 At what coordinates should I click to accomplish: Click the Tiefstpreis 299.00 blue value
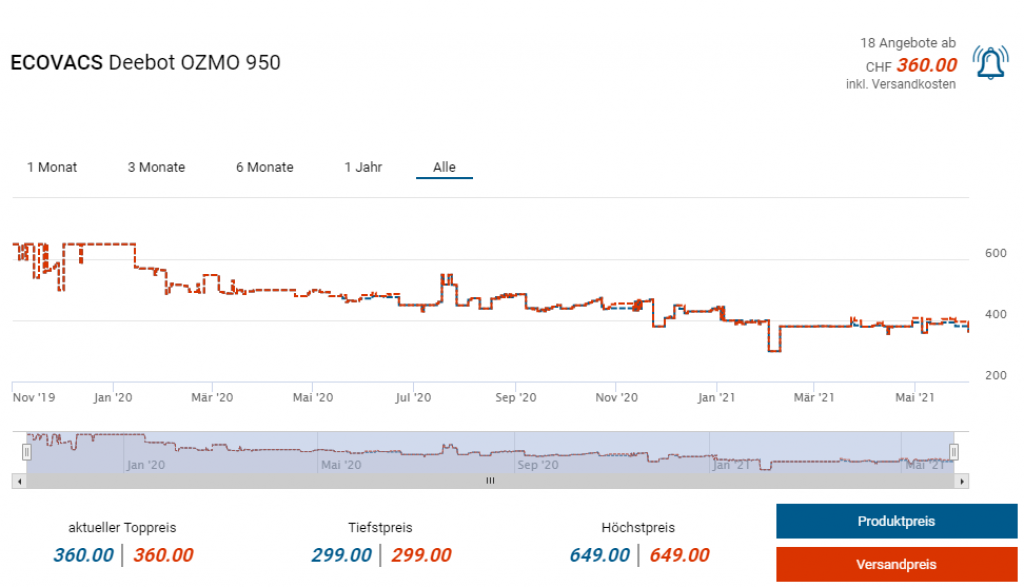pos(341,555)
